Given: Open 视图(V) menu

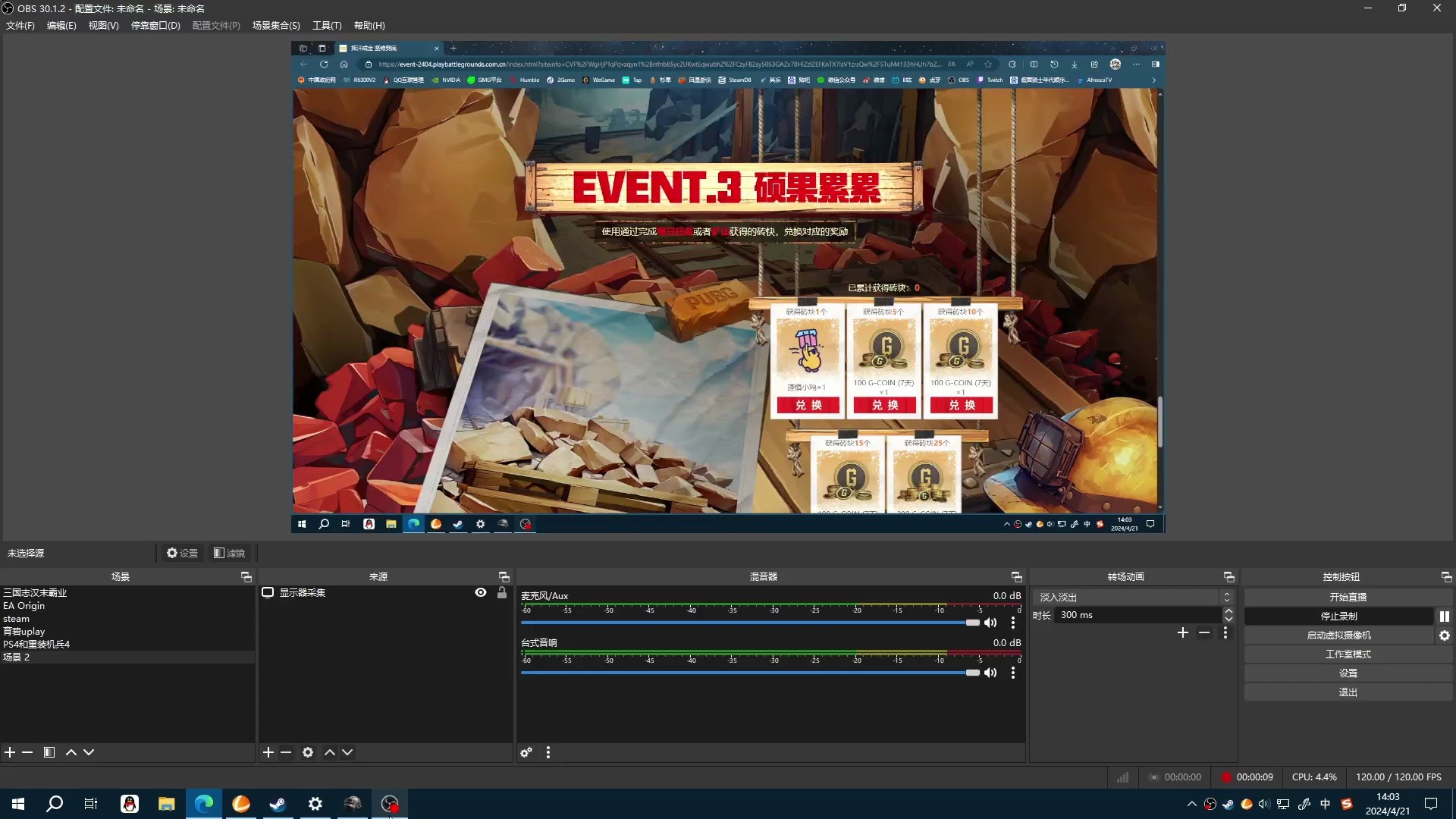Looking at the screenshot, I should click(x=103, y=25).
